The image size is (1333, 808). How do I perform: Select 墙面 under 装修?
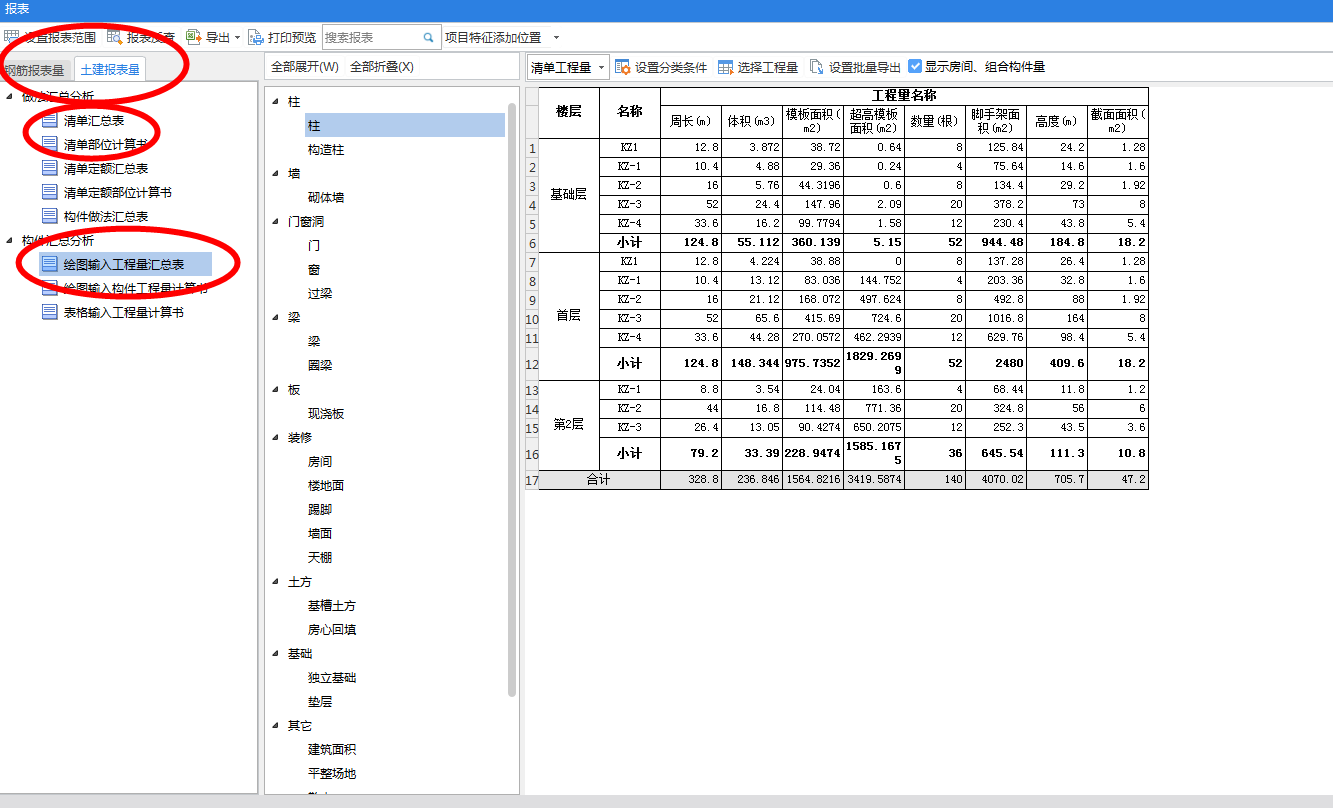click(x=320, y=533)
